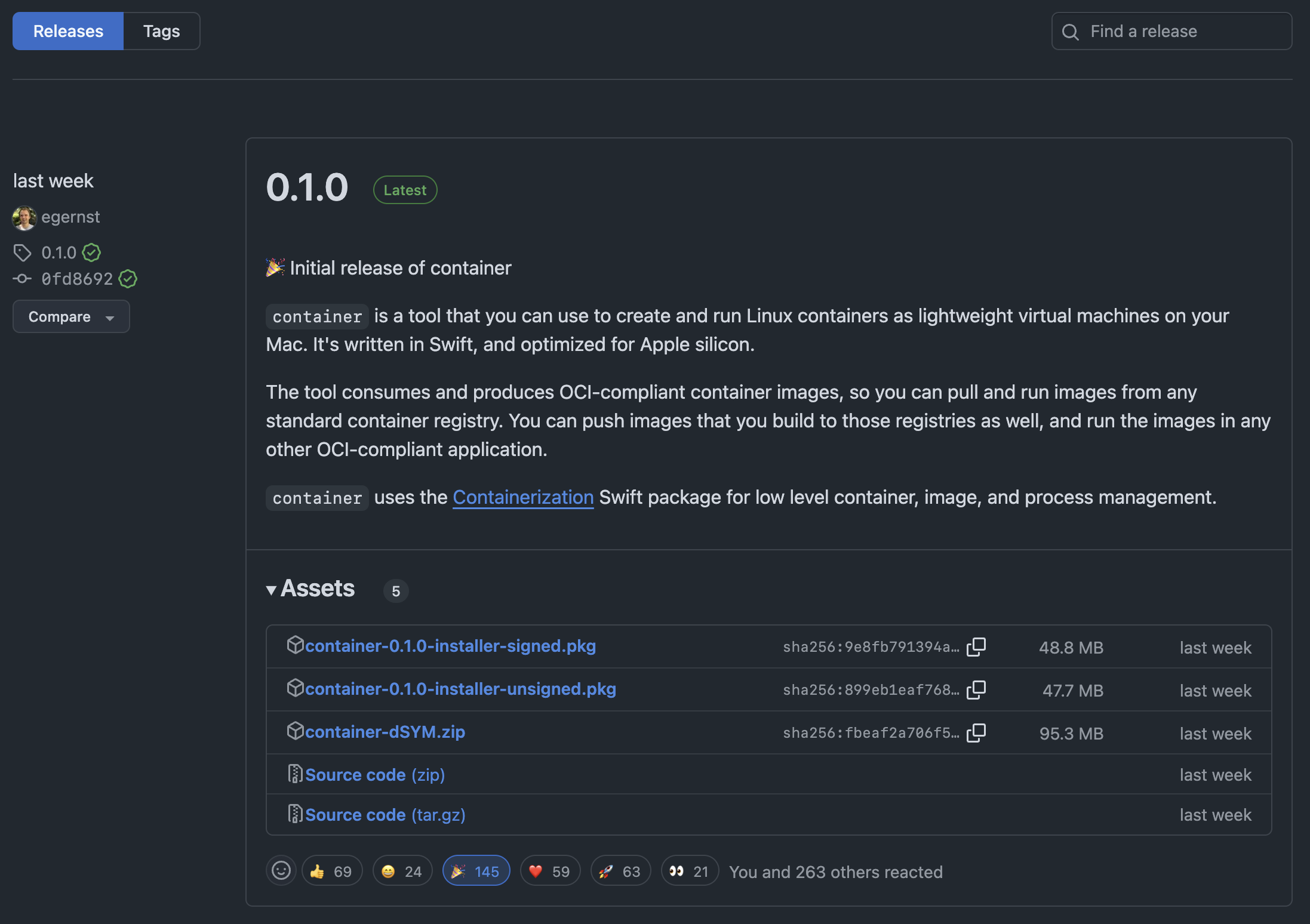Download container-0.1.0-installer-signed.pkg
The height and width of the screenshot is (924, 1310).
click(450, 646)
